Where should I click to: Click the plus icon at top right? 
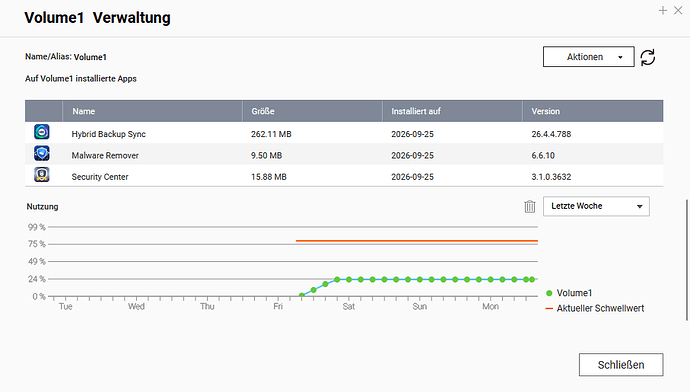663,10
